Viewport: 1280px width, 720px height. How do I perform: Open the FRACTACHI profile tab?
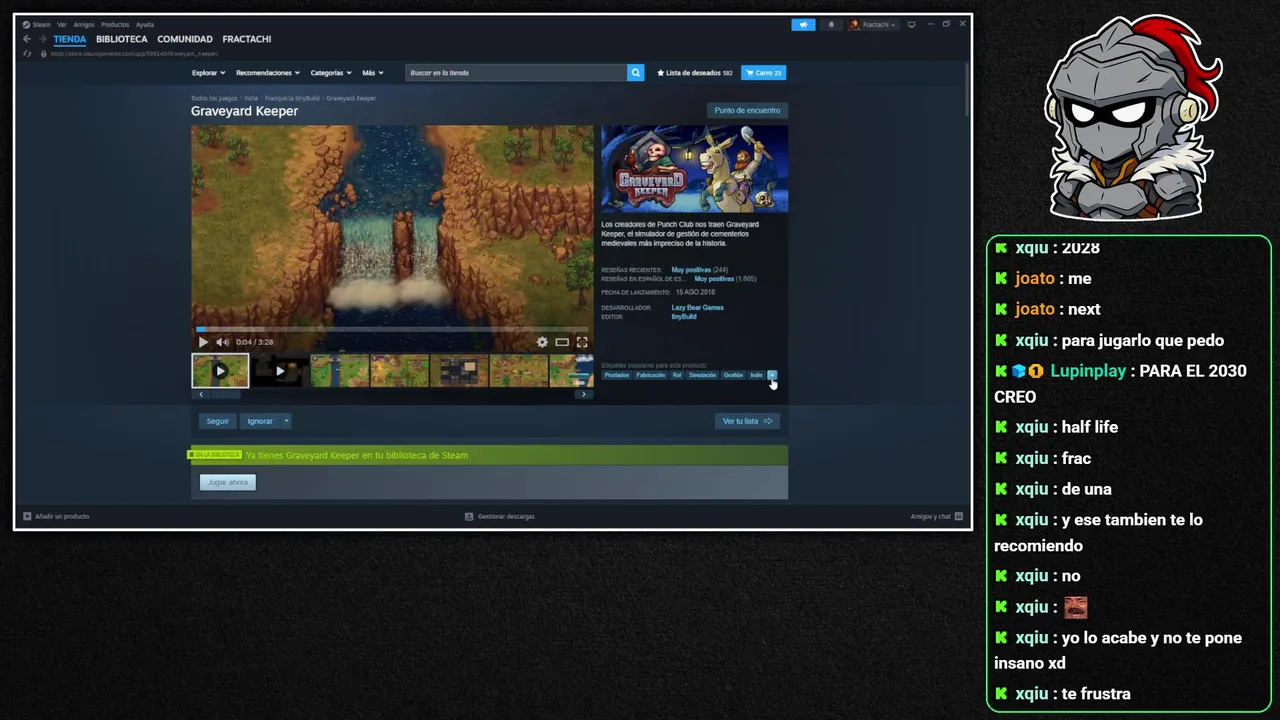pyautogui.click(x=247, y=39)
